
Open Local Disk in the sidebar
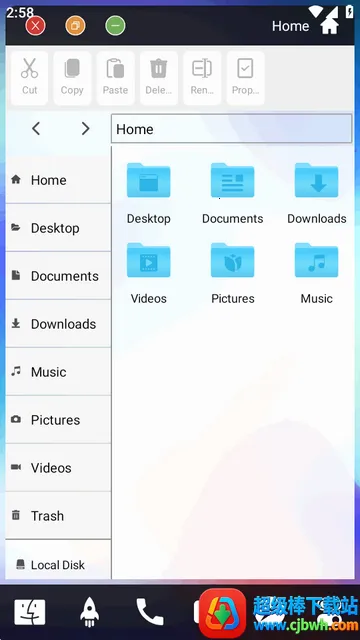tap(58, 564)
